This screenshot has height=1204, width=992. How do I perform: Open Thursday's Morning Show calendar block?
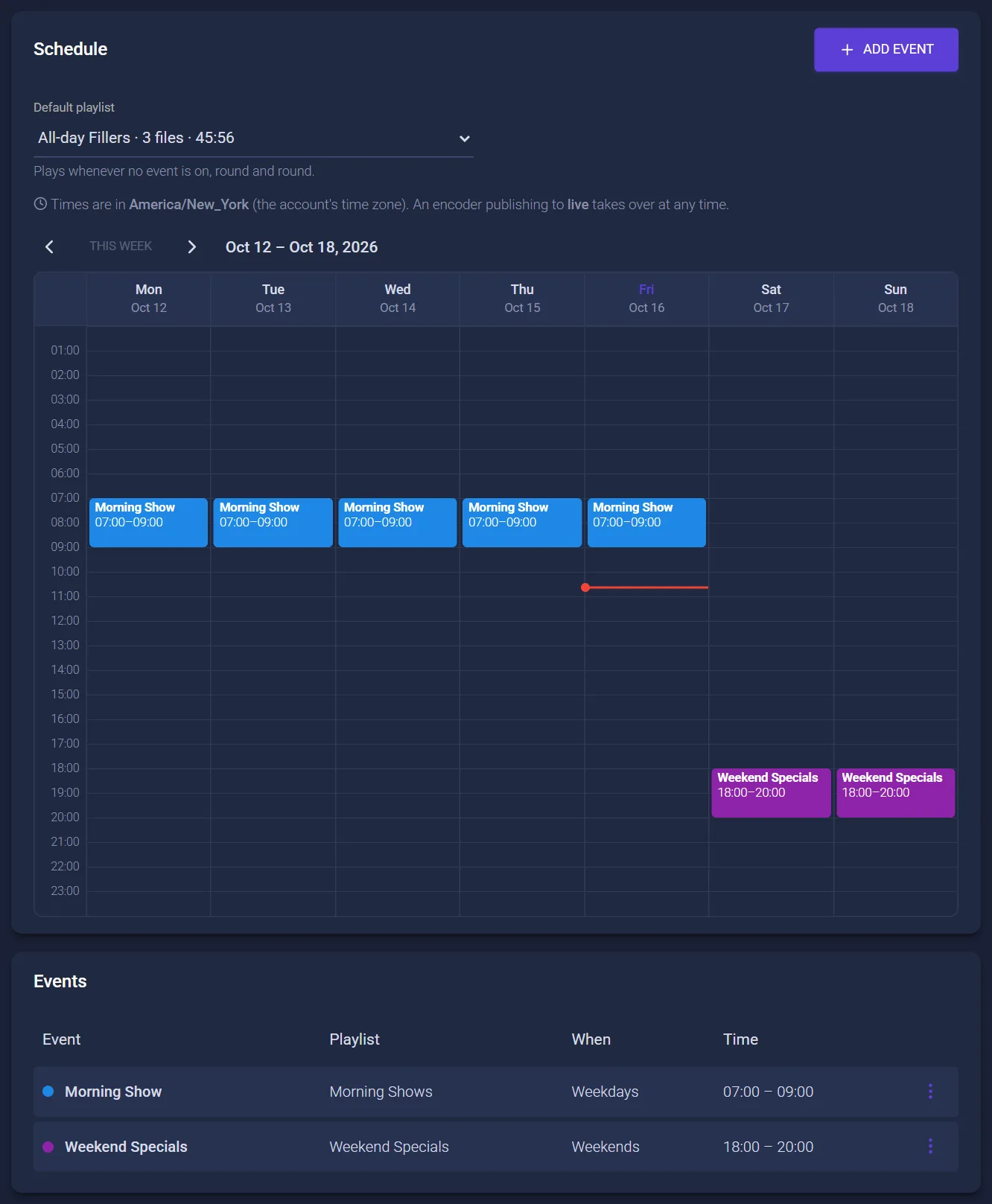click(x=522, y=523)
